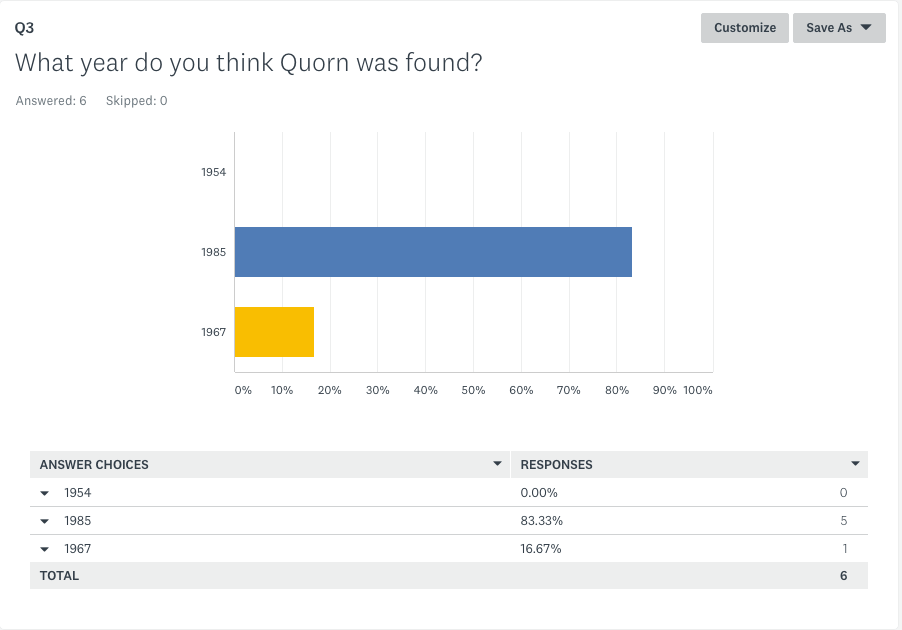This screenshot has width=902, height=630.
Task: Click the Answered: 6 label
Action: [50, 100]
